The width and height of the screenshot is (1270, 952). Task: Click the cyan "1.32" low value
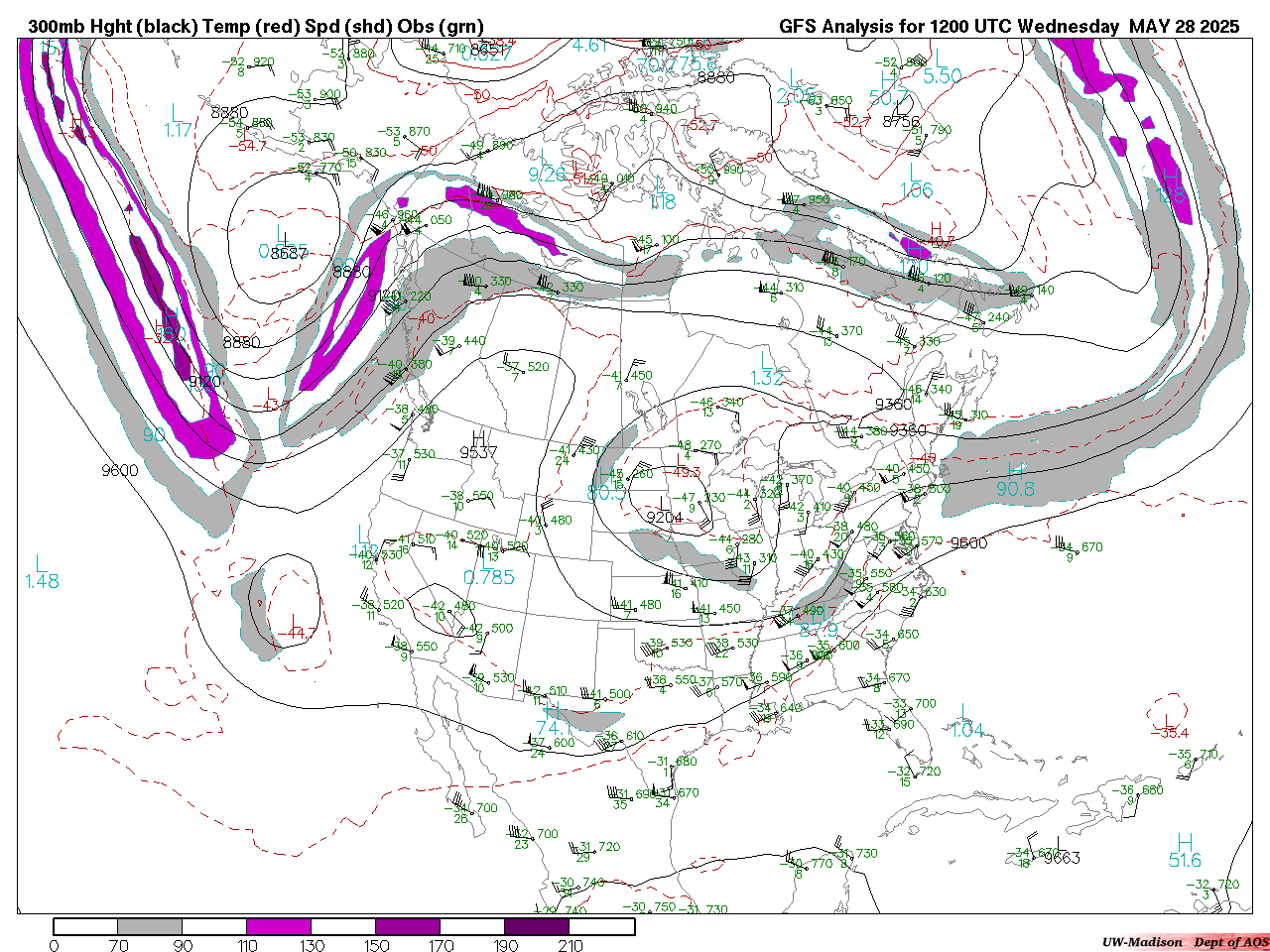pos(767,378)
